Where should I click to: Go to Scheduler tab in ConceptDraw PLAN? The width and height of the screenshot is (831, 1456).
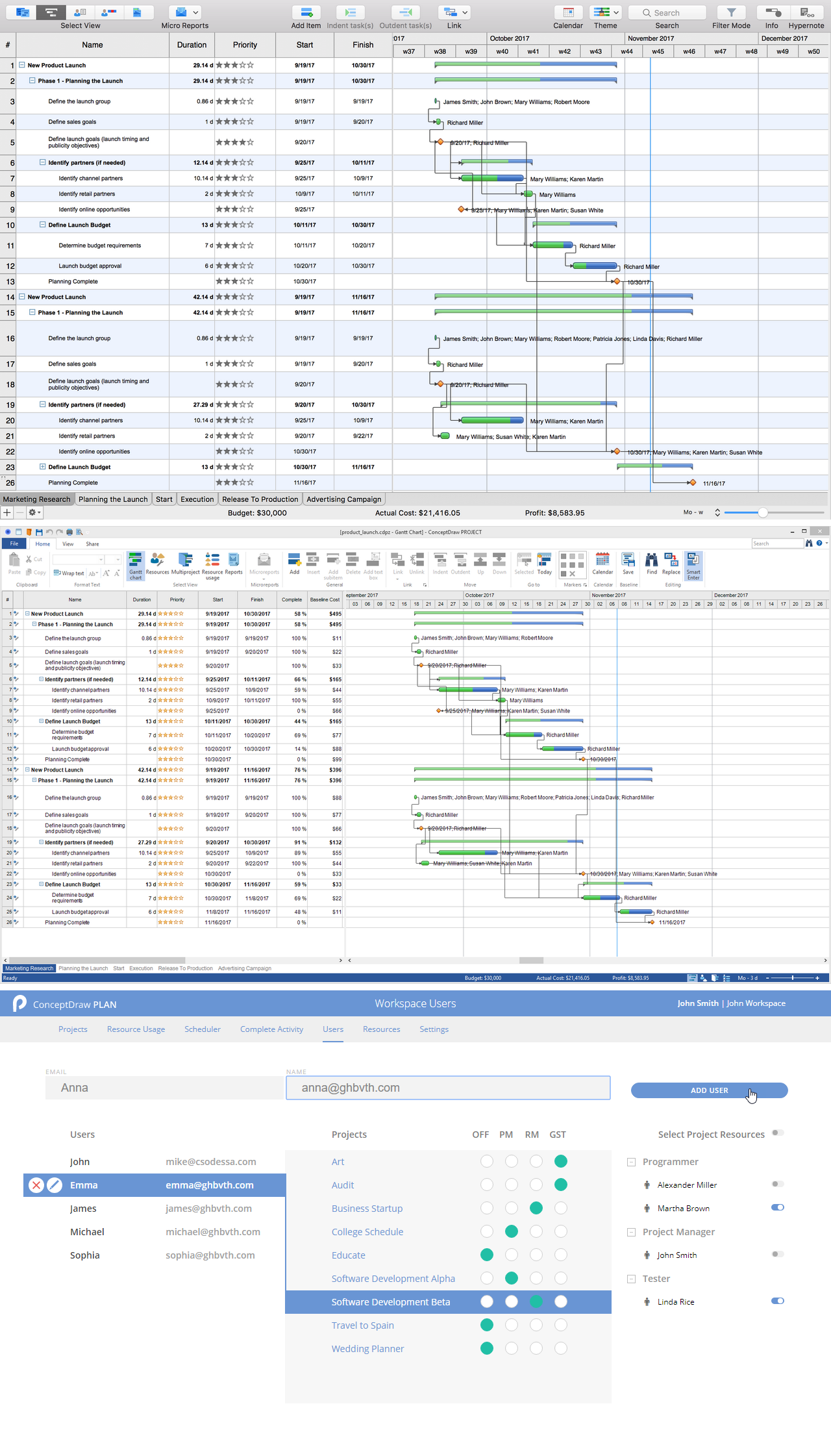pyautogui.click(x=203, y=1029)
